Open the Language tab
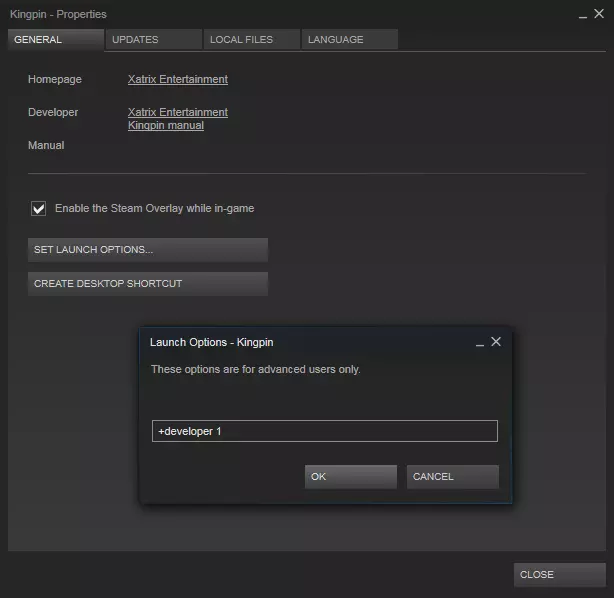Image resolution: width=614 pixels, height=598 pixels. (x=350, y=40)
